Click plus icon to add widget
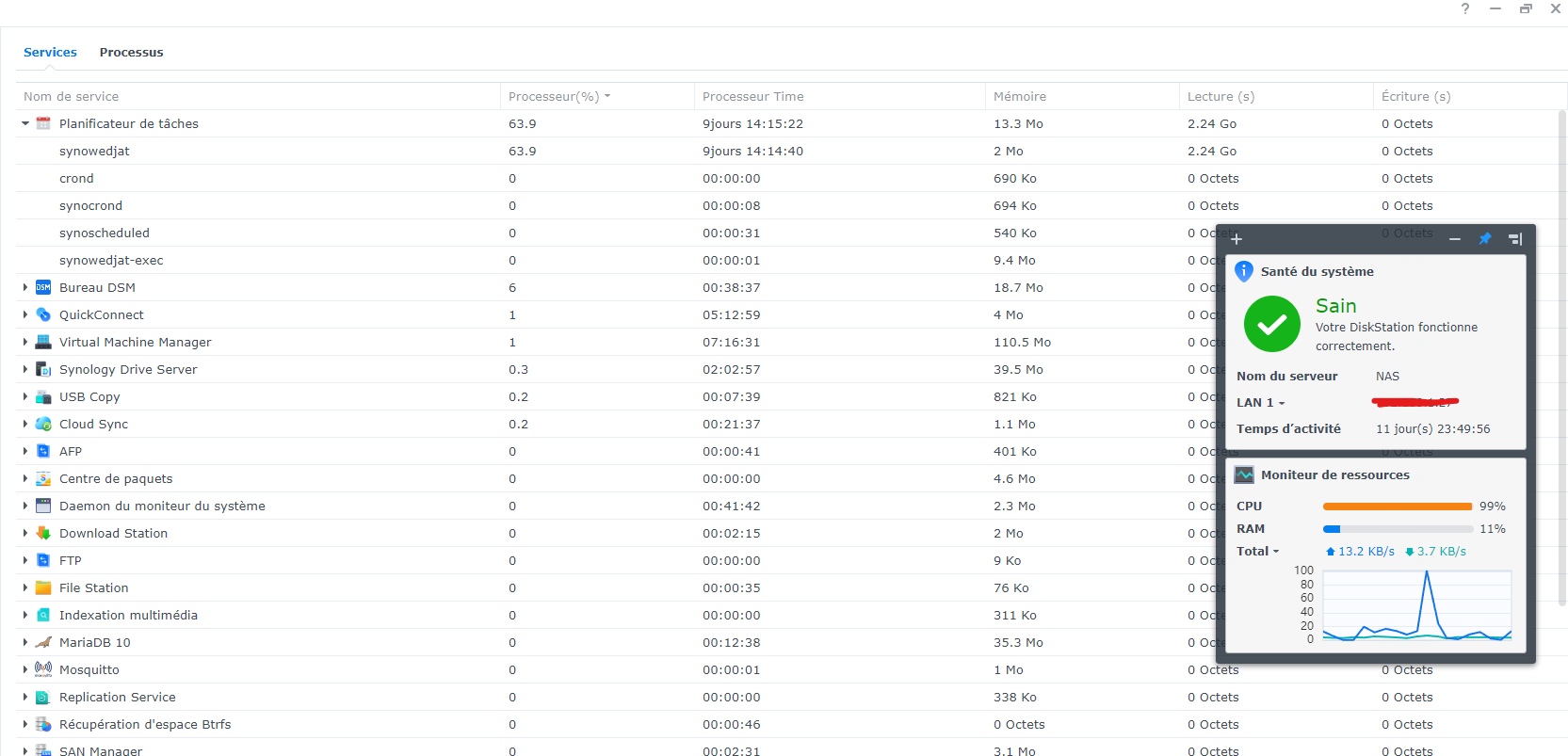 pyautogui.click(x=1237, y=239)
